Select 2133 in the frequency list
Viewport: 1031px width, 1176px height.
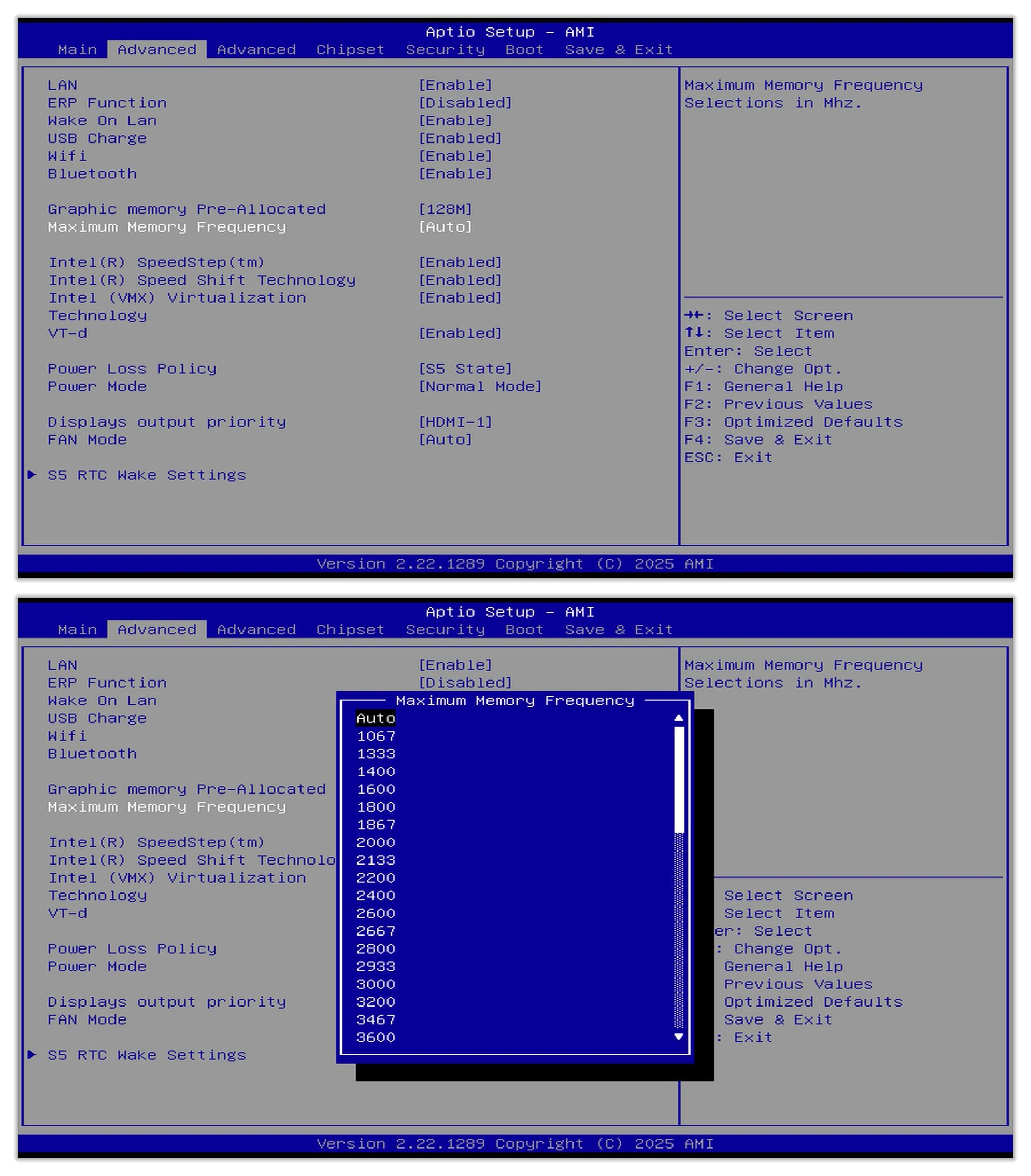[x=376, y=860]
